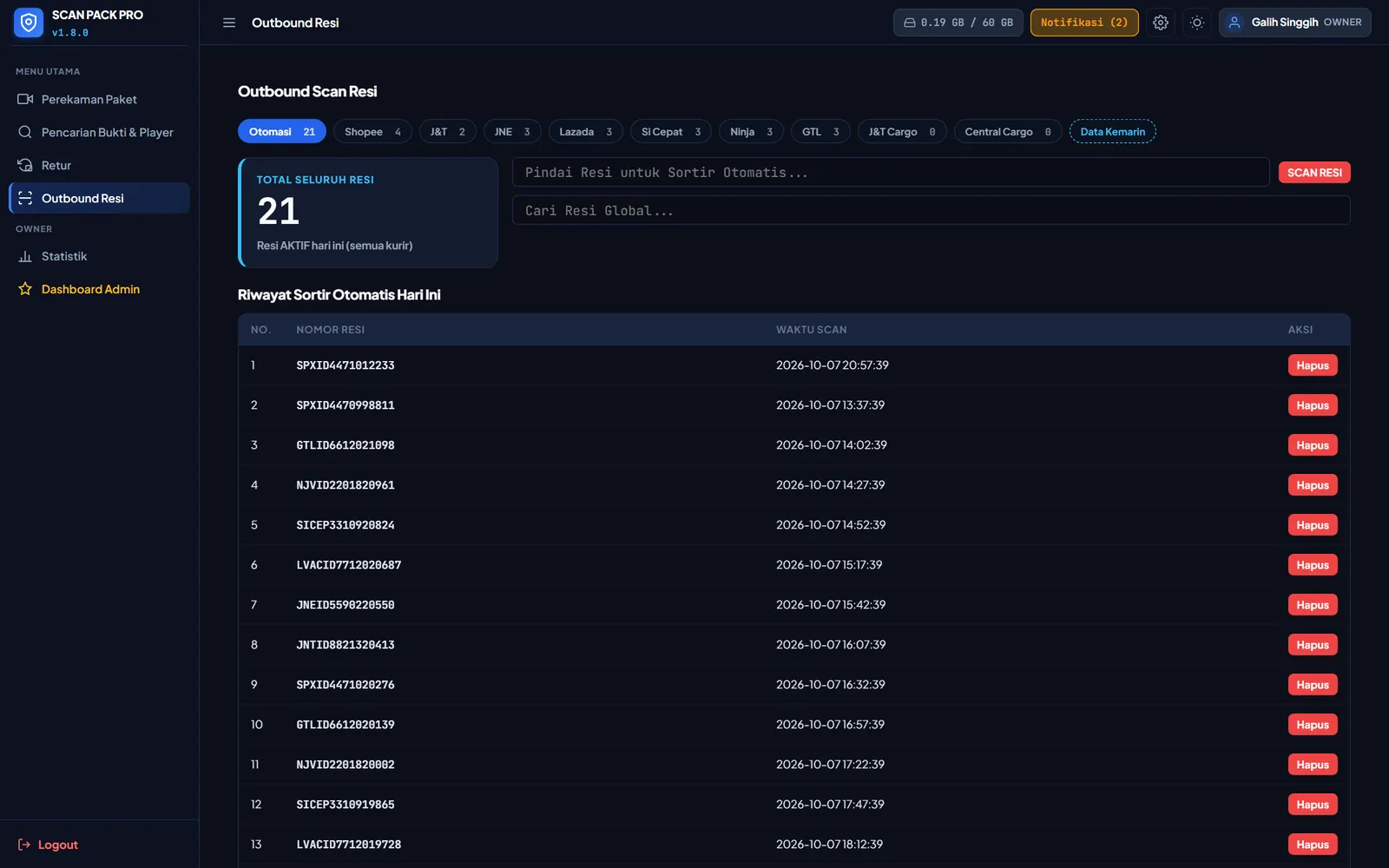Viewport: 1389px width, 868px height.
Task: Select the SiCepat tab
Action: click(x=671, y=131)
